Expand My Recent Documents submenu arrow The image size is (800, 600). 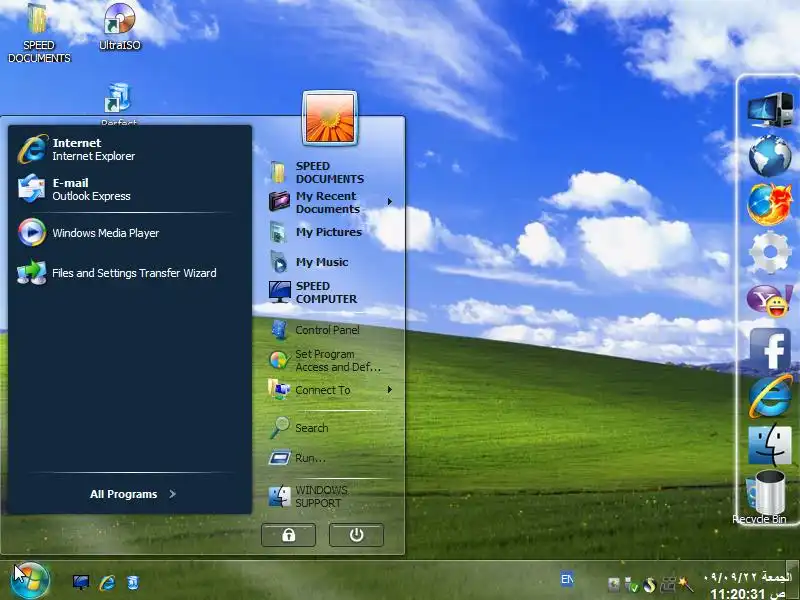[390, 202]
